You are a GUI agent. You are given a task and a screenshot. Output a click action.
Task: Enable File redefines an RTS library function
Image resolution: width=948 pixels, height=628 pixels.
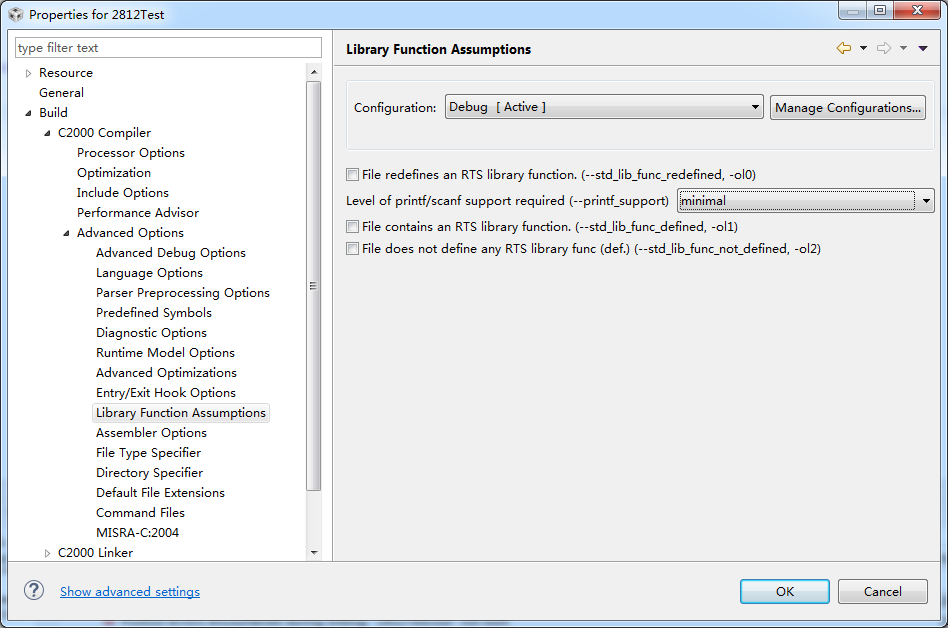[352, 175]
